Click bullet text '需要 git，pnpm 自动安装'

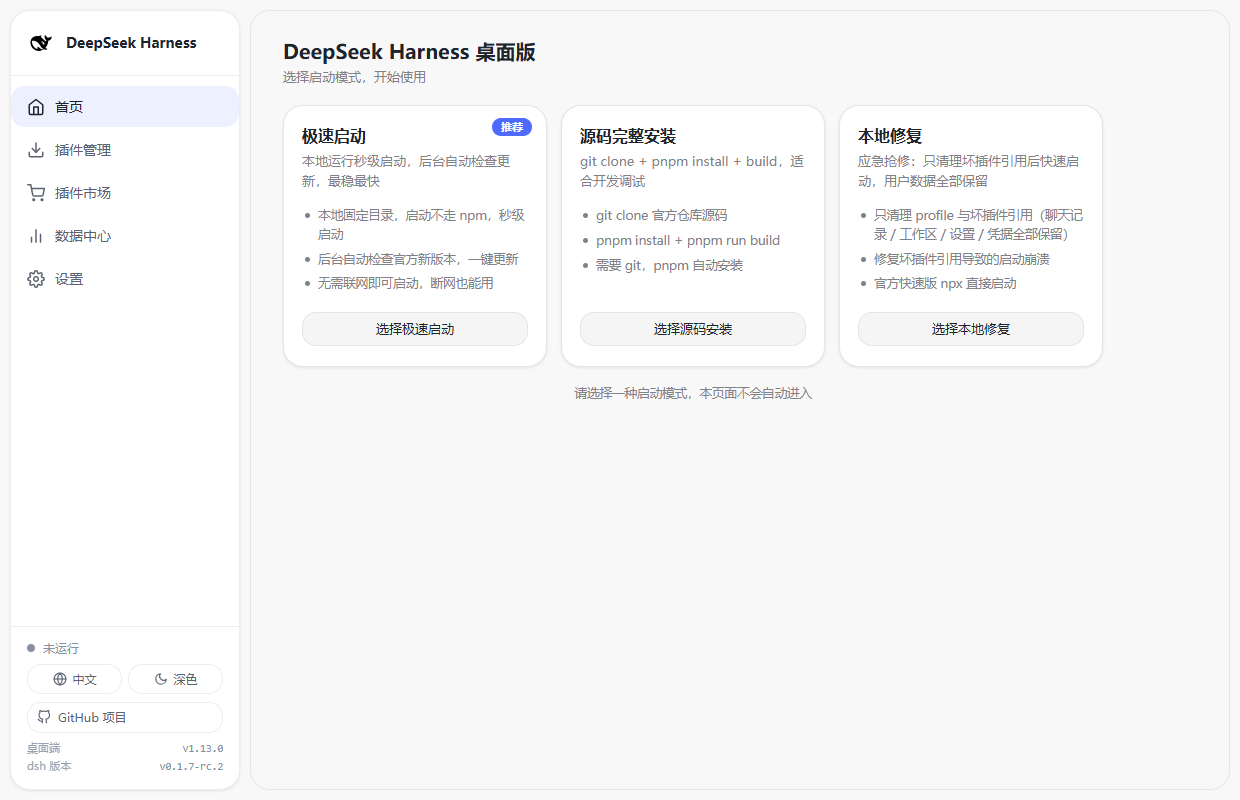click(669, 265)
